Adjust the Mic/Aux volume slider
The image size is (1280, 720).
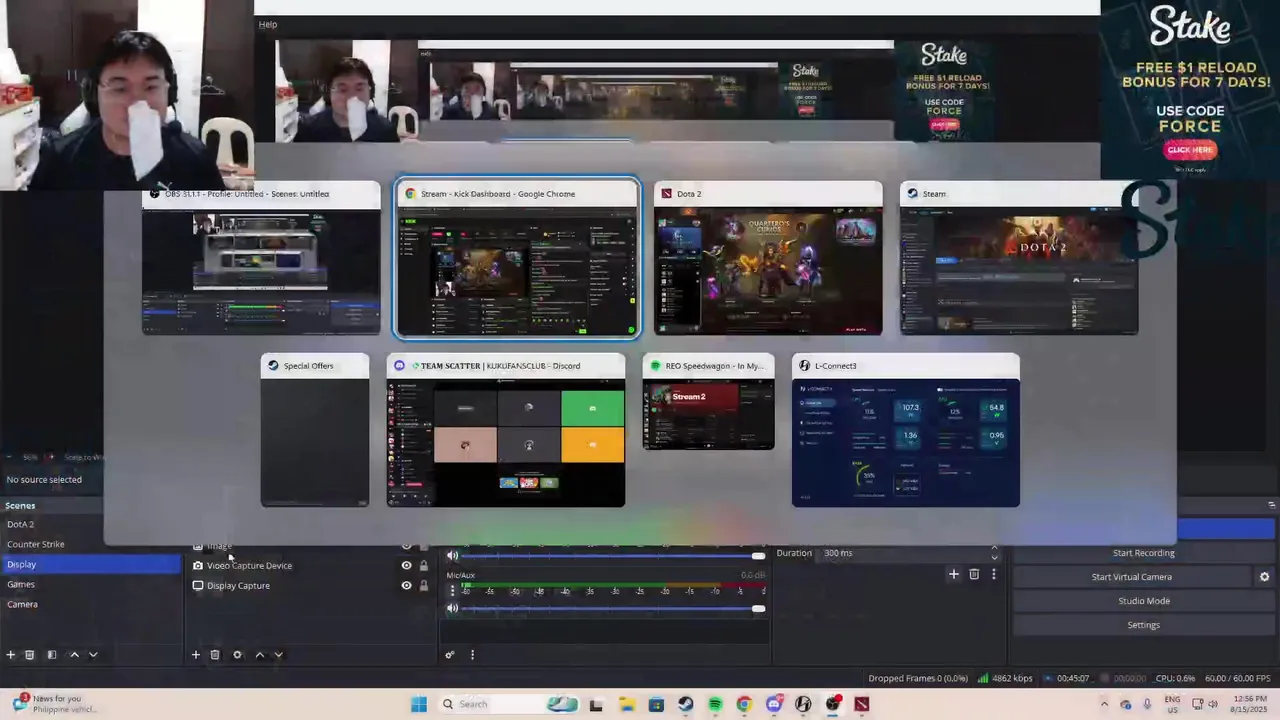(612, 609)
